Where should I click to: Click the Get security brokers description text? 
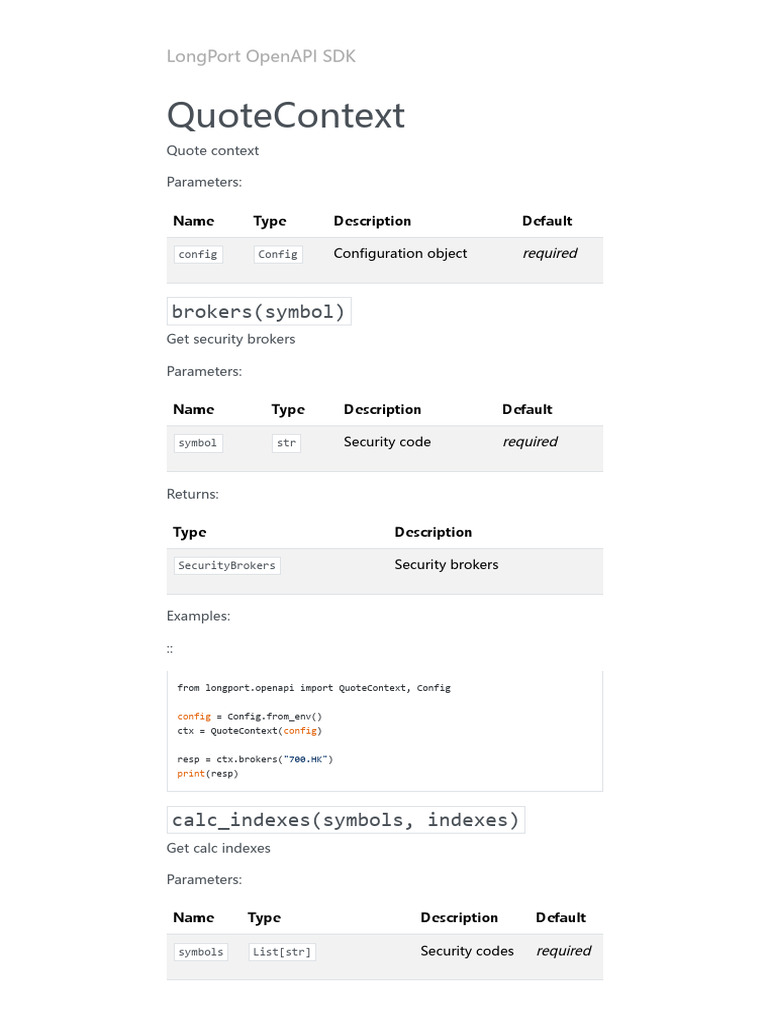coord(231,339)
